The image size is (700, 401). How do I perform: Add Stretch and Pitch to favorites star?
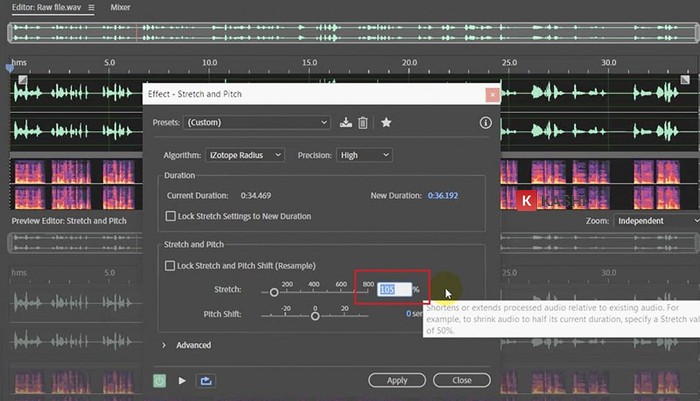[x=386, y=122]
